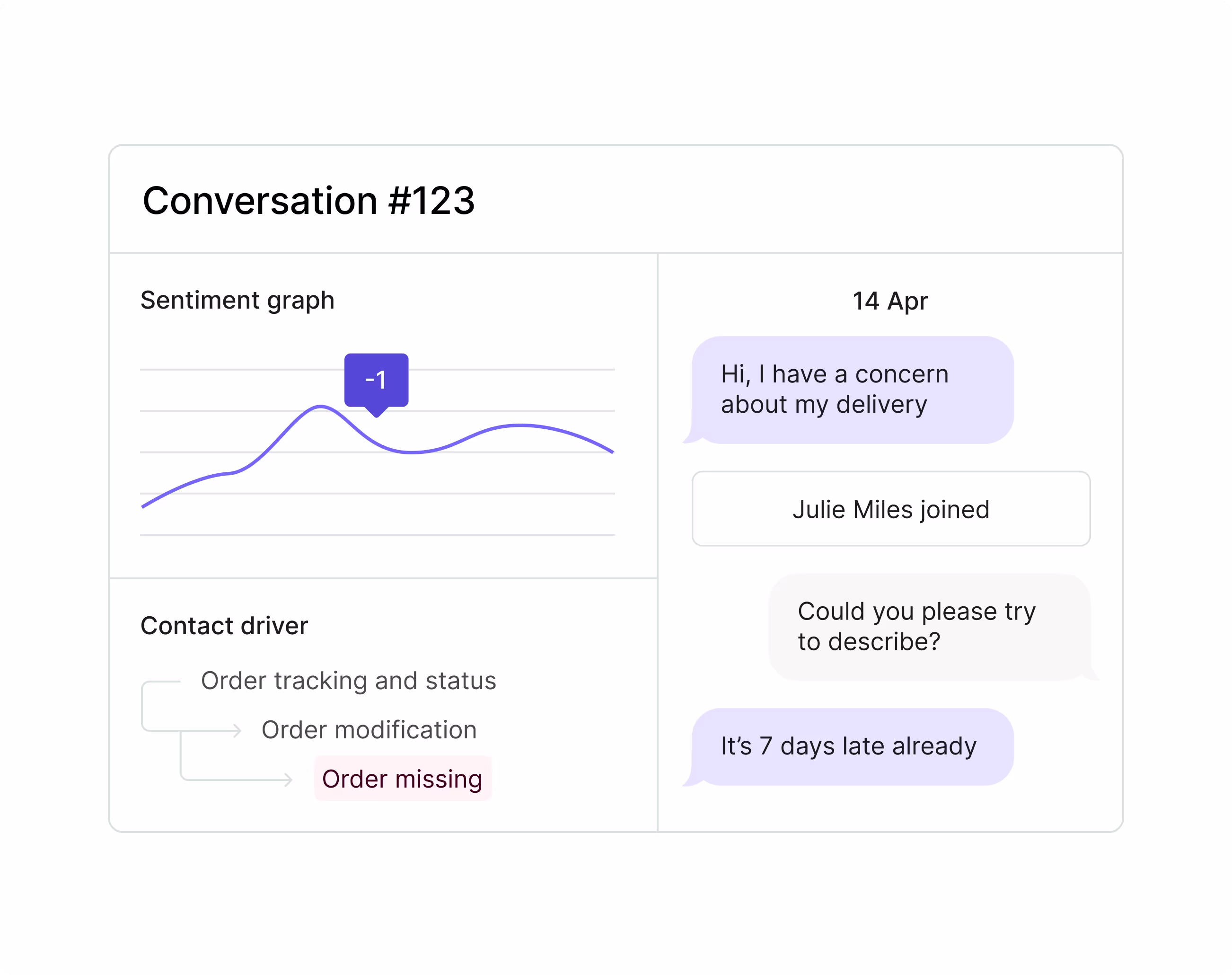Click the sentiment curve's starting point
1232x975 pixels.
tap(143, 505)
